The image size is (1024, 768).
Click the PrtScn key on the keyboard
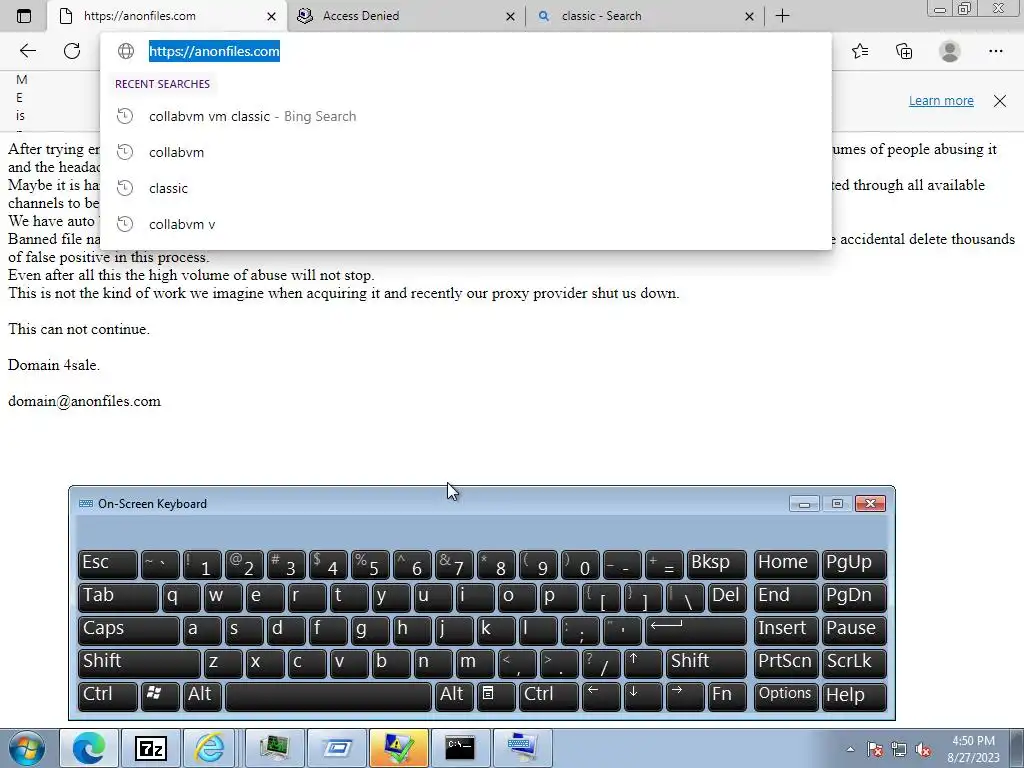tap(786, 663)
